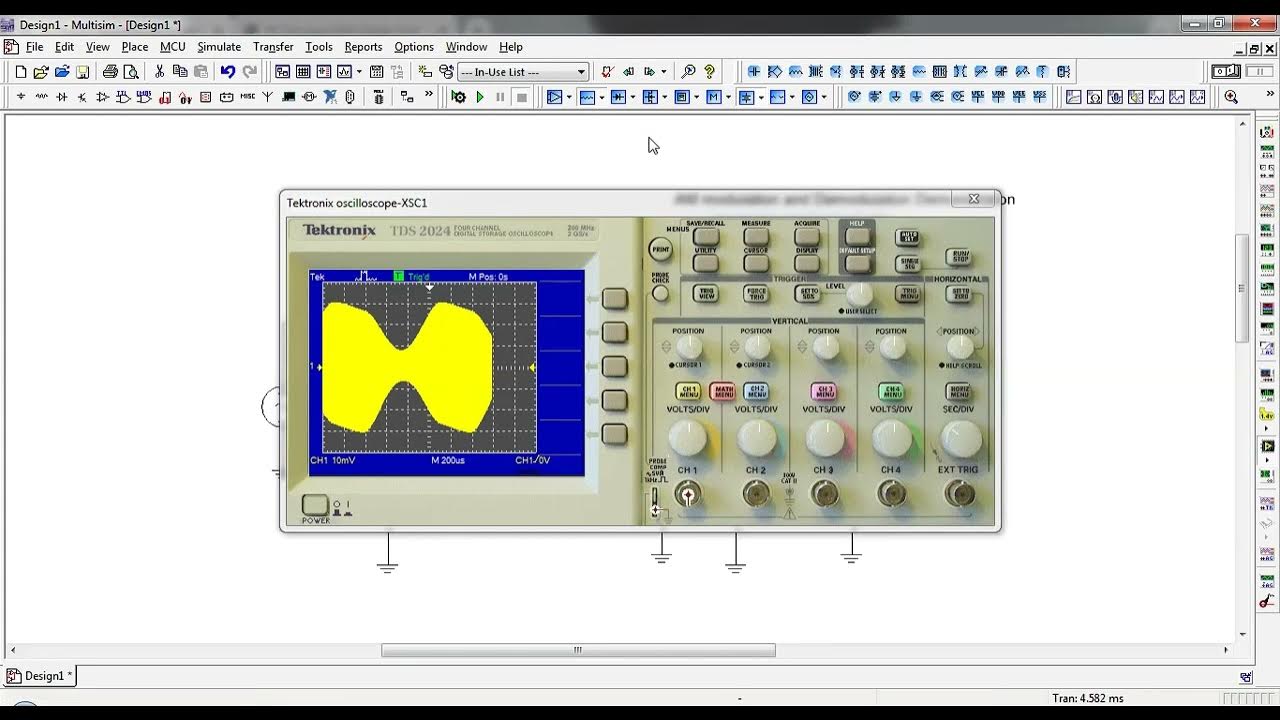Open the spreadsheet view icon

click(303, 72)
